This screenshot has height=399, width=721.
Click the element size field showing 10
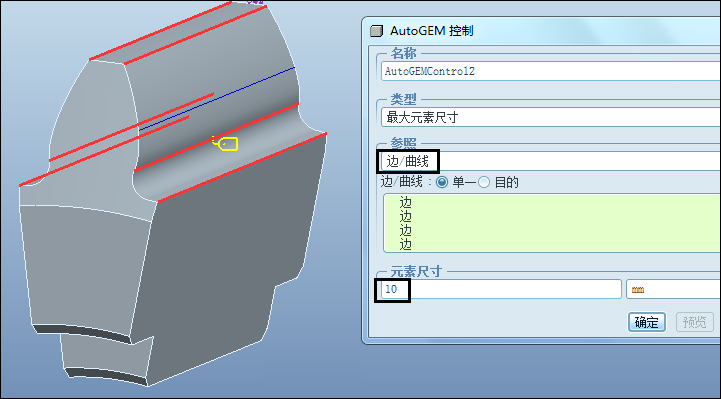click(x=501, y=289)
